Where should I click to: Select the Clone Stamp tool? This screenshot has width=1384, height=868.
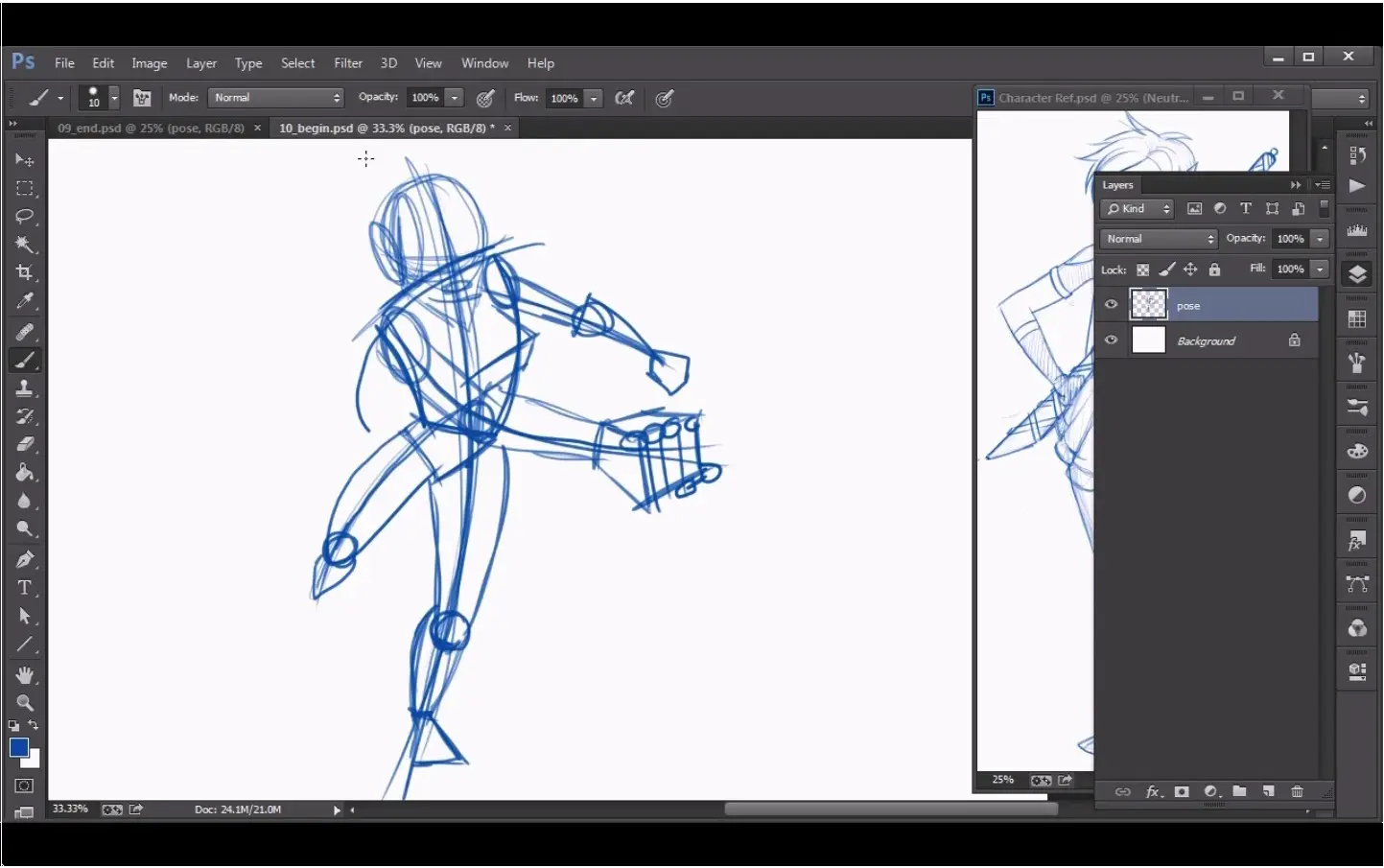(25, 388)
